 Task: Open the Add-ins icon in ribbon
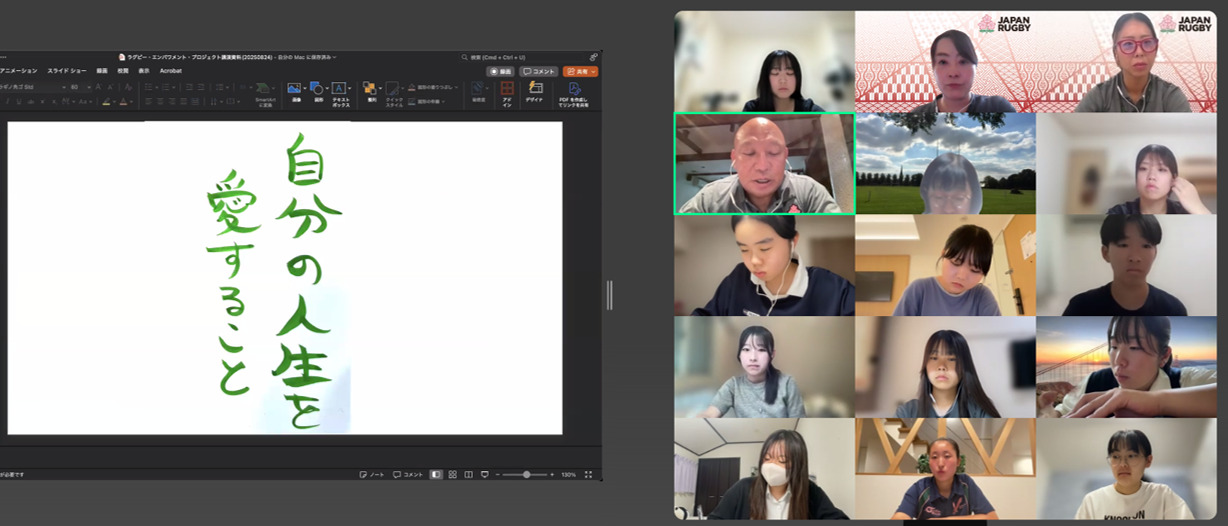pos(507,91)
